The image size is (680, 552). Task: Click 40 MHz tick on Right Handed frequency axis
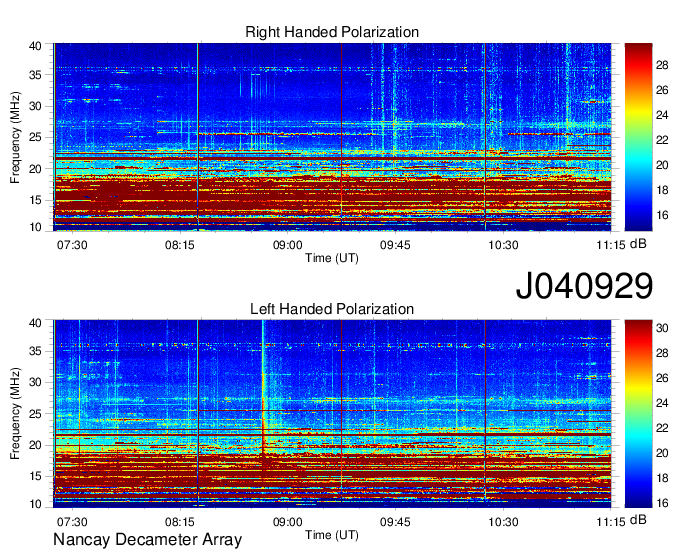(35, 46)
